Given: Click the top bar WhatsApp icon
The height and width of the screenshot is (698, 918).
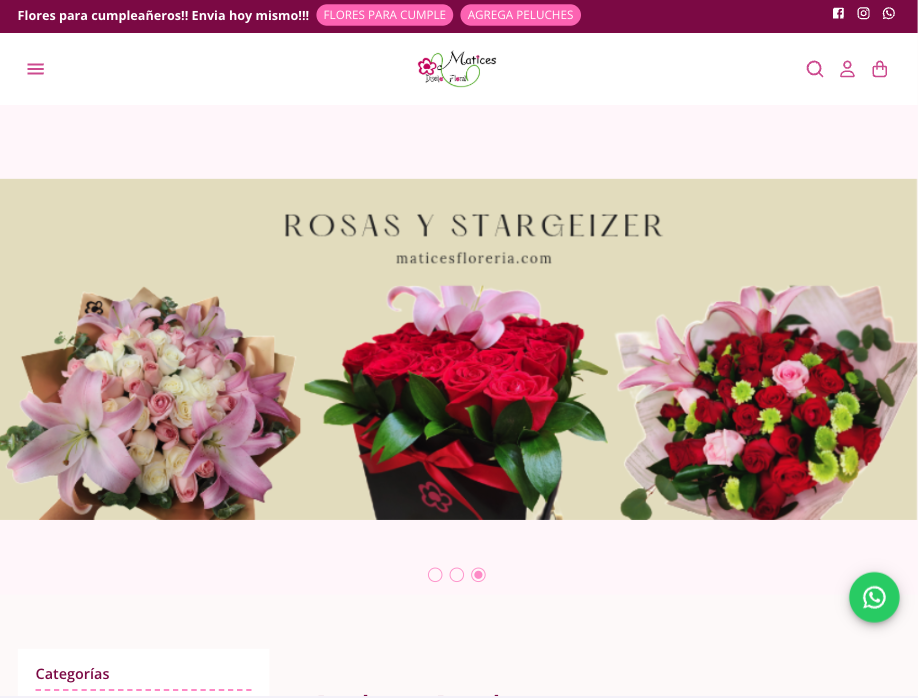Looking at the screenshot, I should click(889, 14).
